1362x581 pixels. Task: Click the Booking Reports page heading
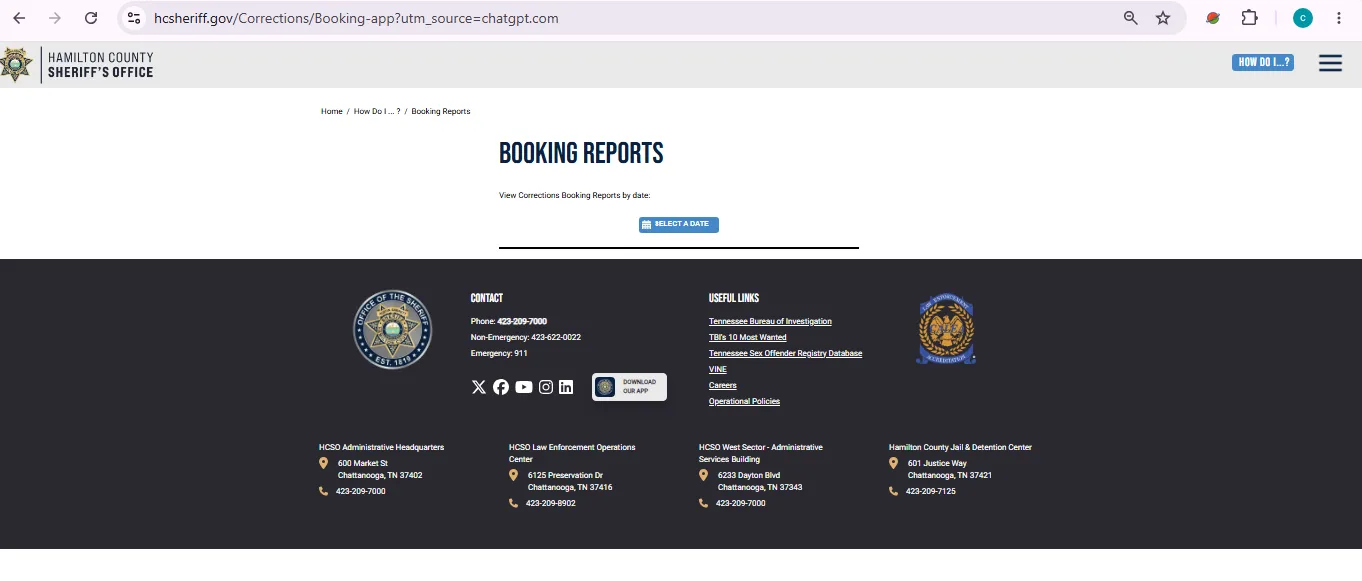pyautogui.click(x=581, y=153)
